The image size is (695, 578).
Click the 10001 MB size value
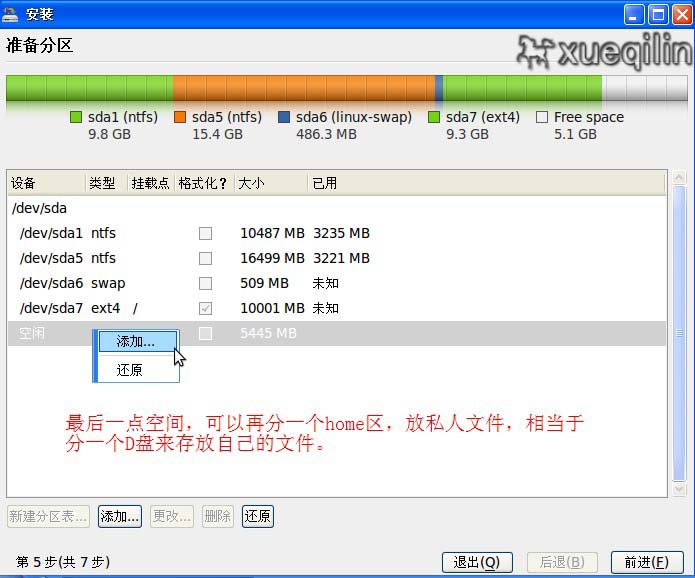(272, 308)
